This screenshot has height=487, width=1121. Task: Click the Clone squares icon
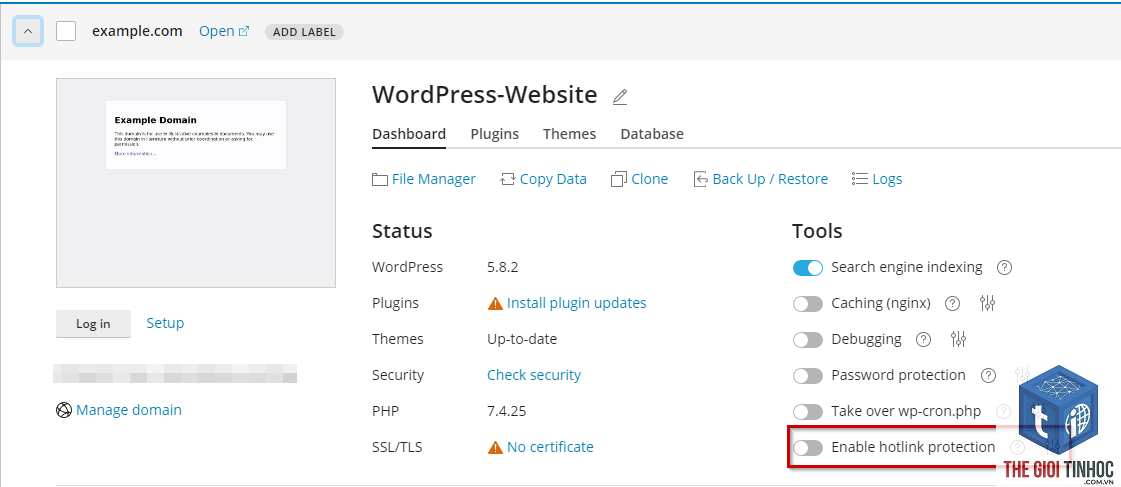(x=619, y=179)
